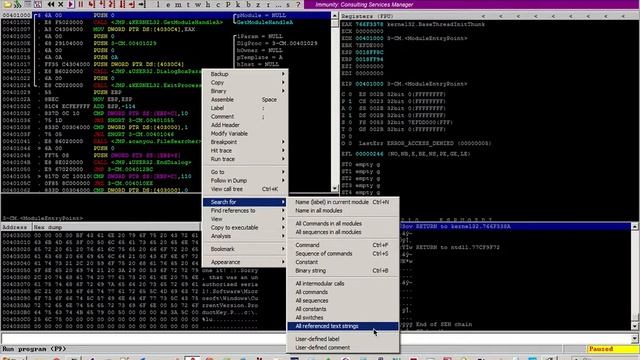Show Breakpoints via the 'b' button
Screen dimensions: 640x360
pyautogui.click(x=248, y=4)
